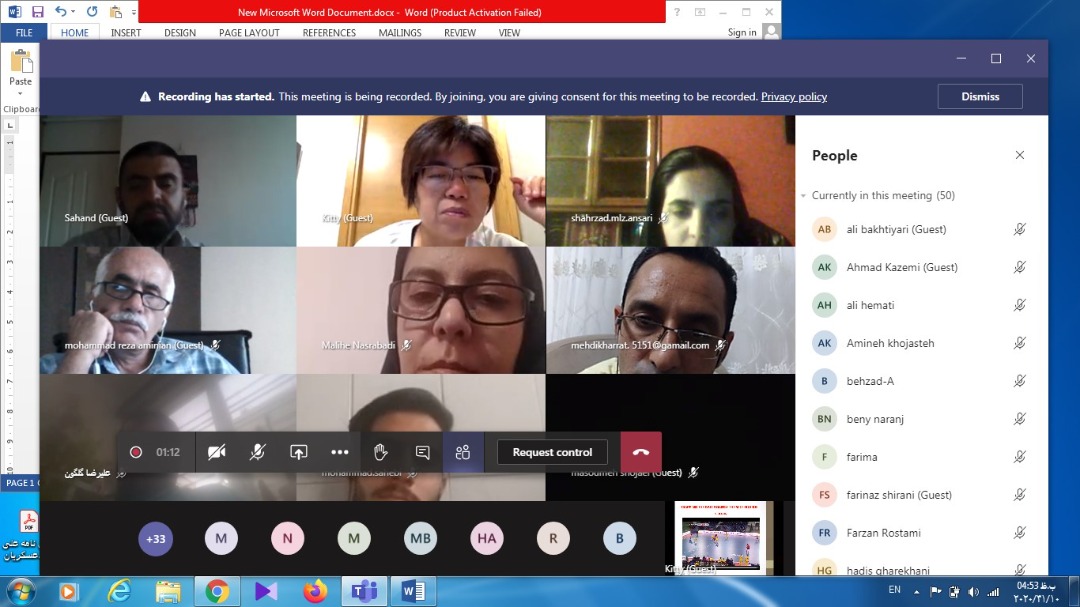Screen dimensions: 1080x607
Task: Select farinaz shirani (Guest) participant
Action: click(921, 494)
